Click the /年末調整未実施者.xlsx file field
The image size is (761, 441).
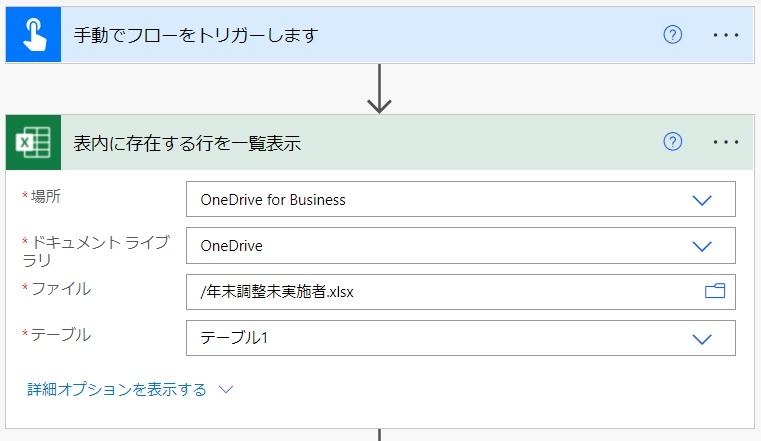click(461, 292)
